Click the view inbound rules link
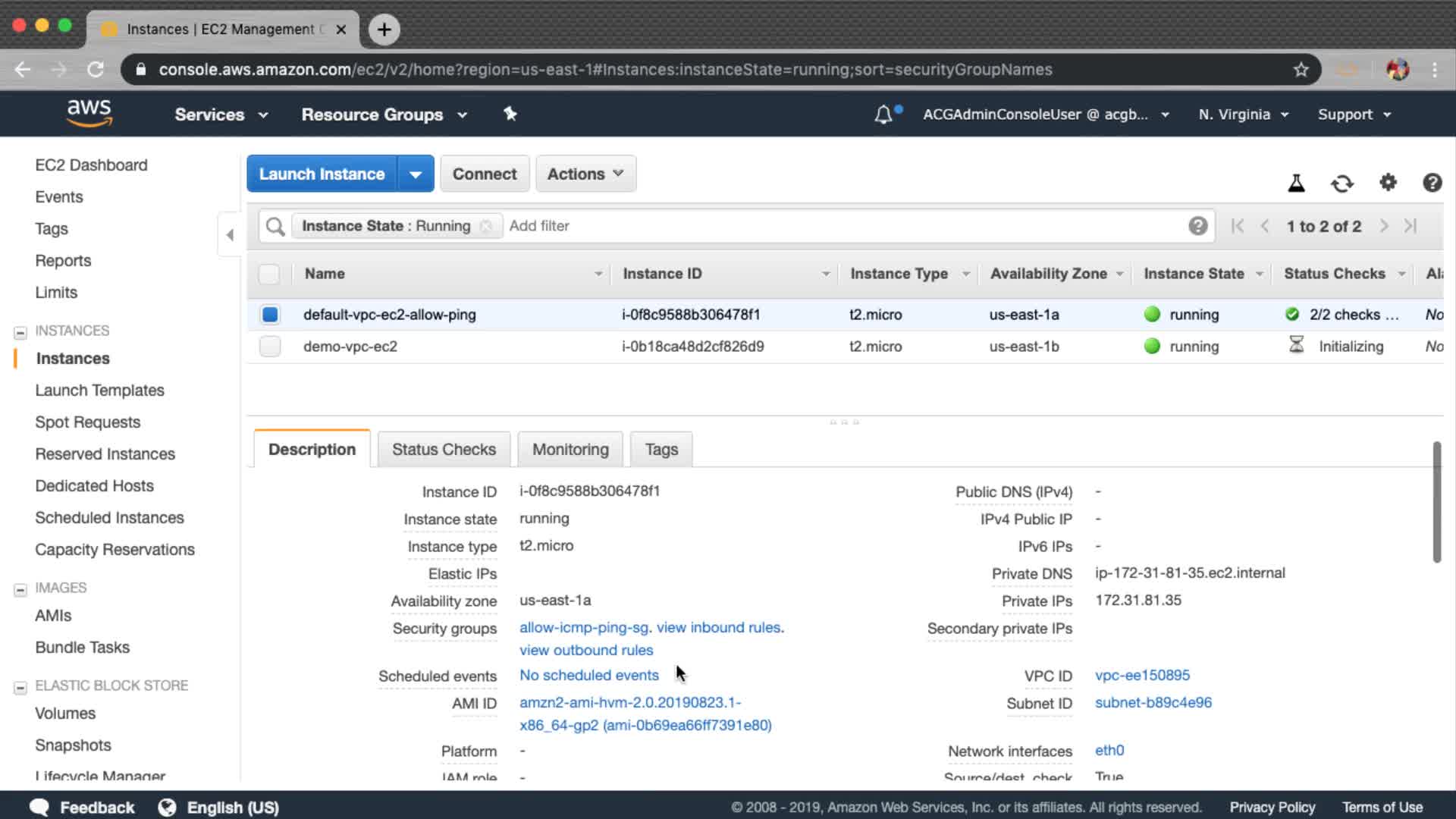The height and width of the screenshot is (819, 1456). click(x=720, y=627)
